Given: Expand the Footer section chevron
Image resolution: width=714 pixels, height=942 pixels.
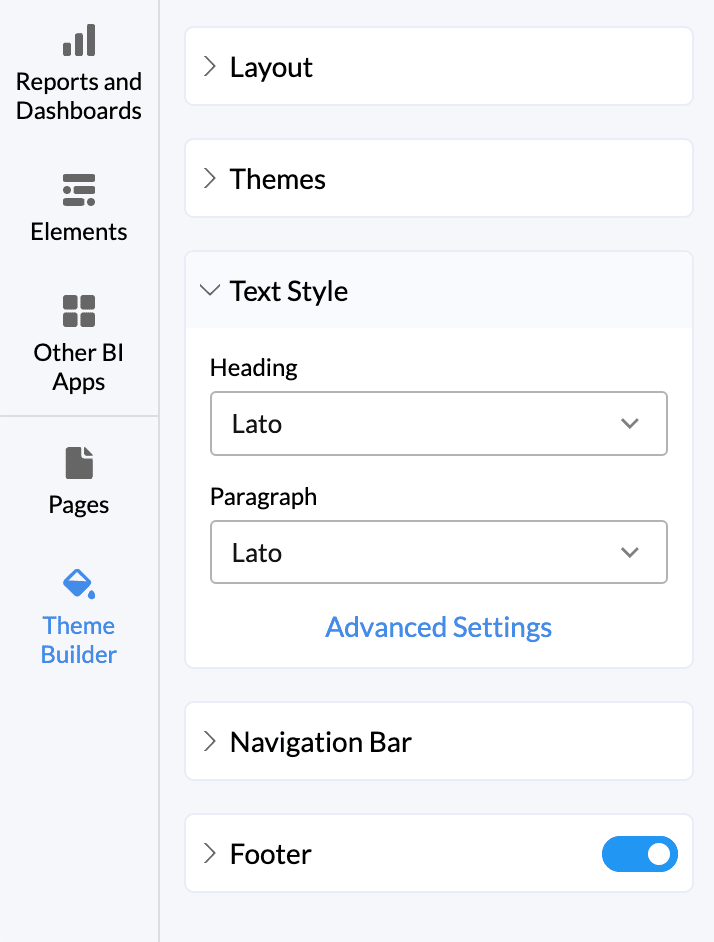Looking at the screenshot, I should click(209, 854).
